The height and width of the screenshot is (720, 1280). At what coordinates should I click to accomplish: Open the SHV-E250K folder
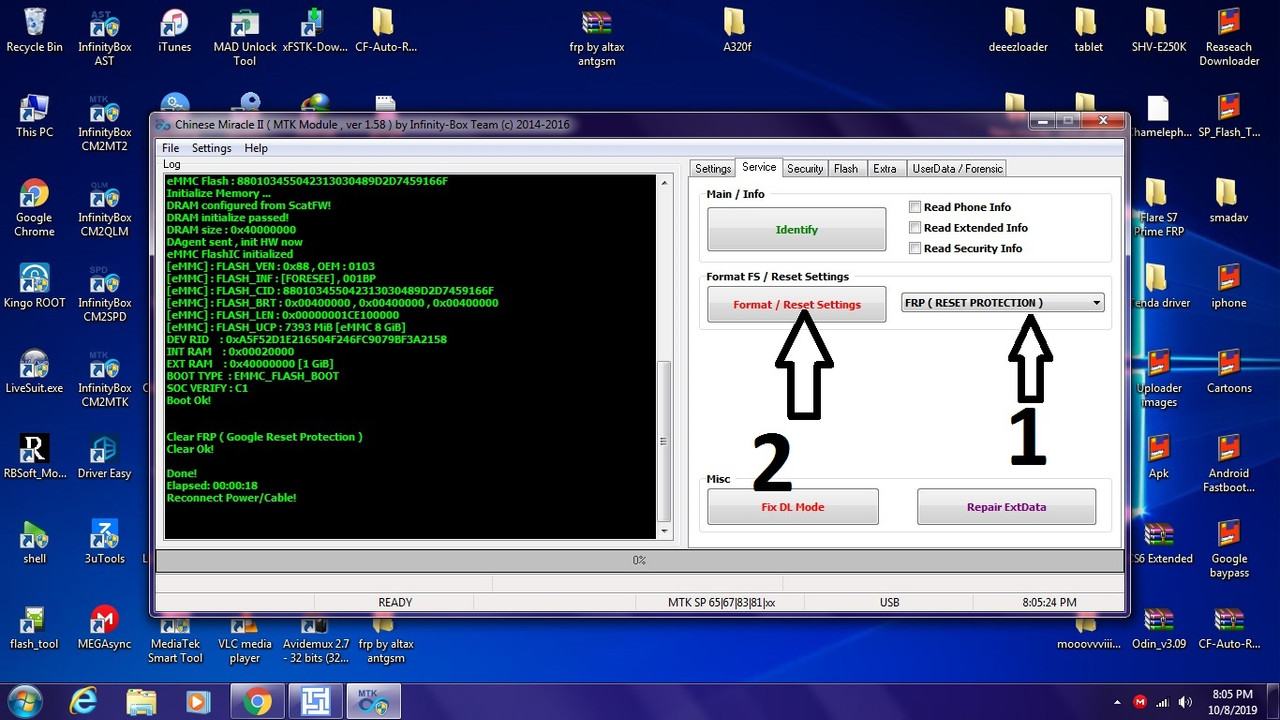pyautogui.click(x=1158, y=30)
